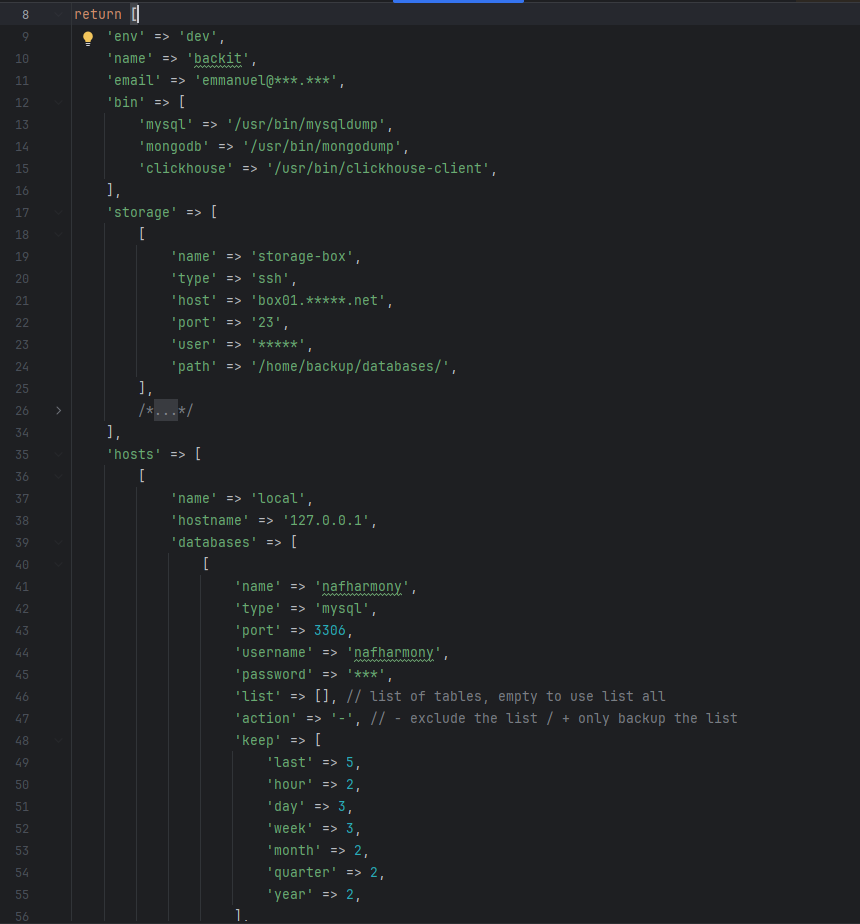Collapse the 'databases' array fold arrow

[x=59, y=542]
